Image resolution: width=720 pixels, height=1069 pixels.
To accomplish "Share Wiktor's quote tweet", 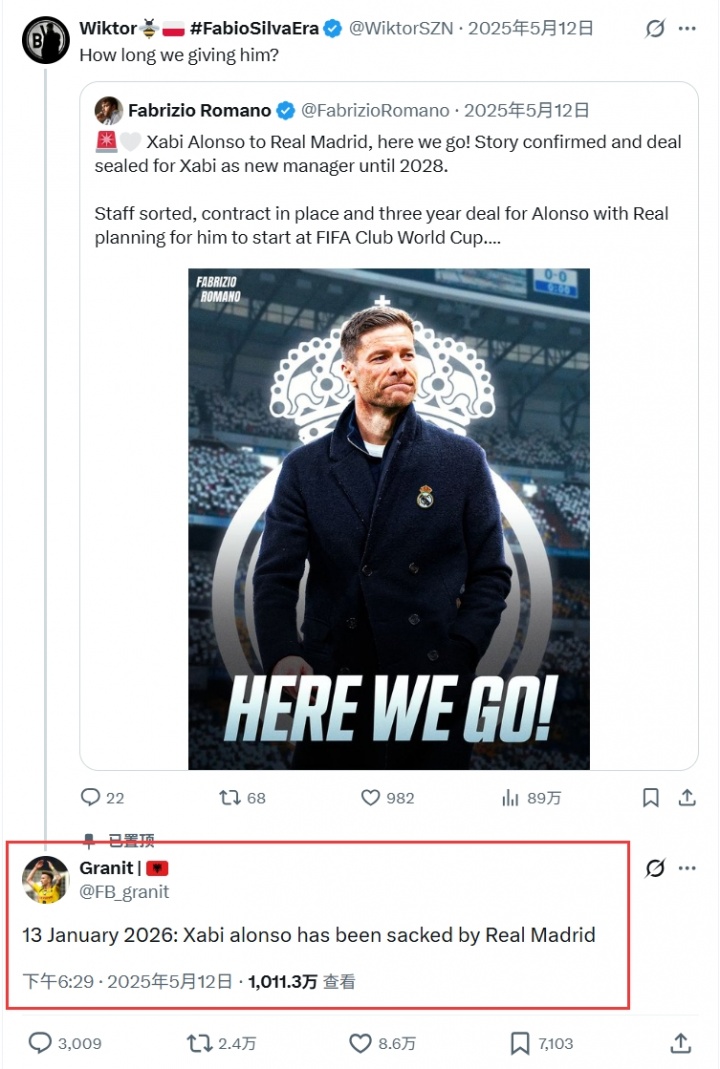I will 687,797.
